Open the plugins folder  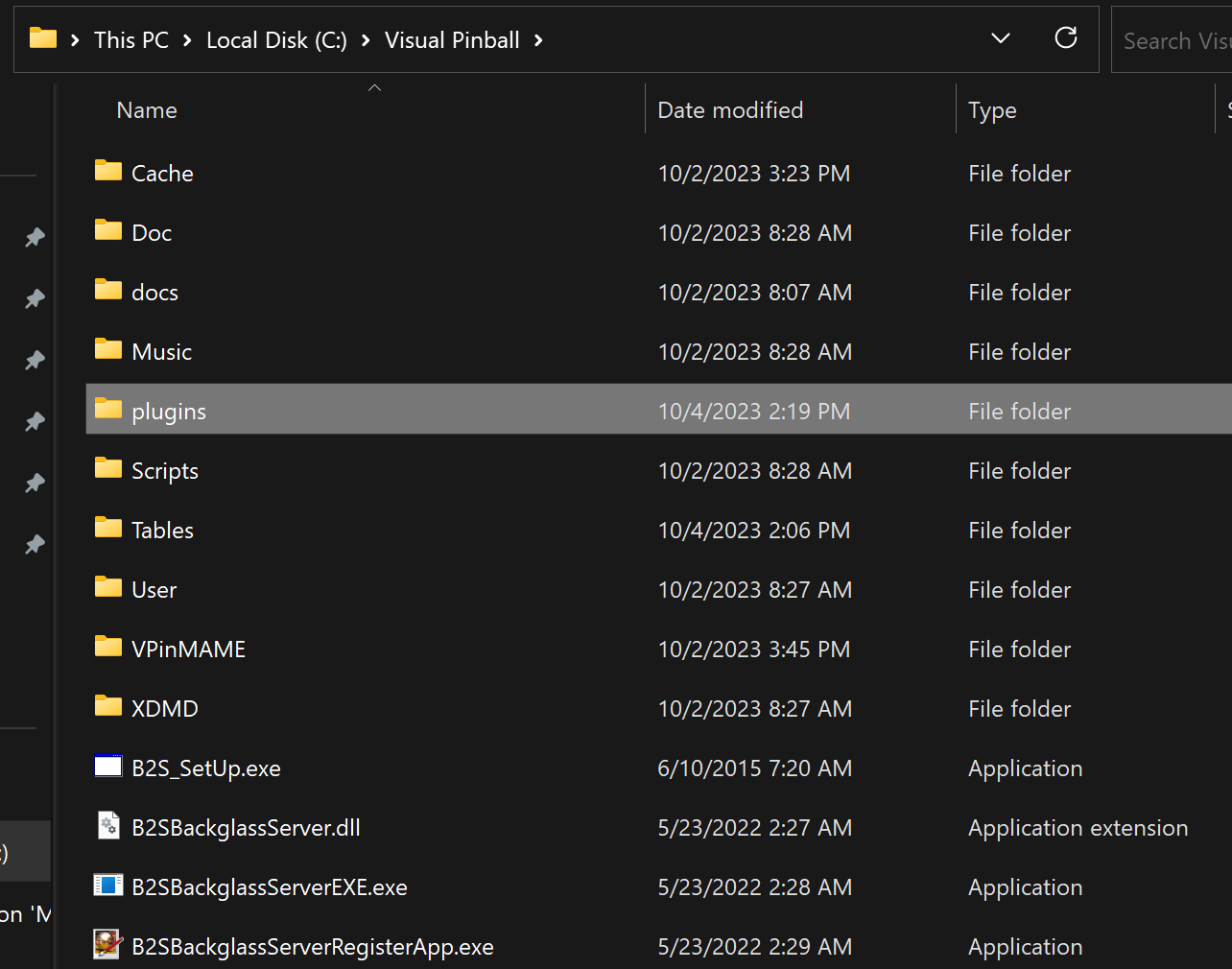click(x=169, y=411)
